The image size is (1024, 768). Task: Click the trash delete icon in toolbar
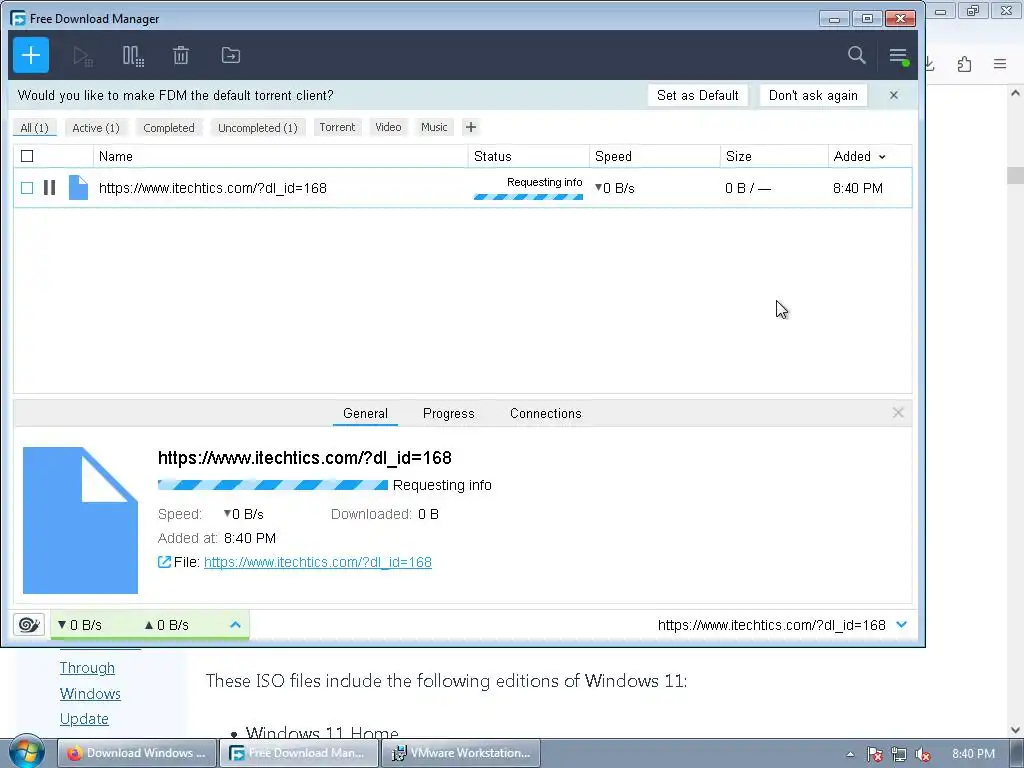point(181,56)
